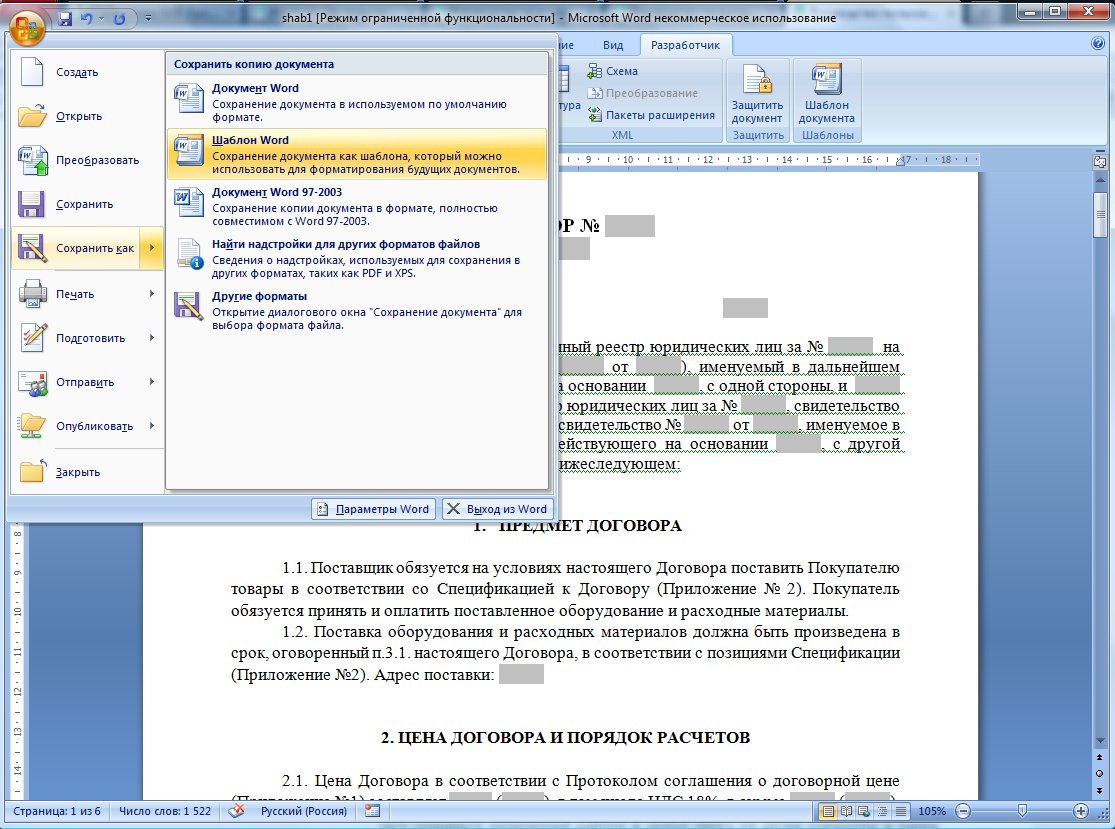
Task: Switch to Draft view button
Action: click(x=901, y=811)
